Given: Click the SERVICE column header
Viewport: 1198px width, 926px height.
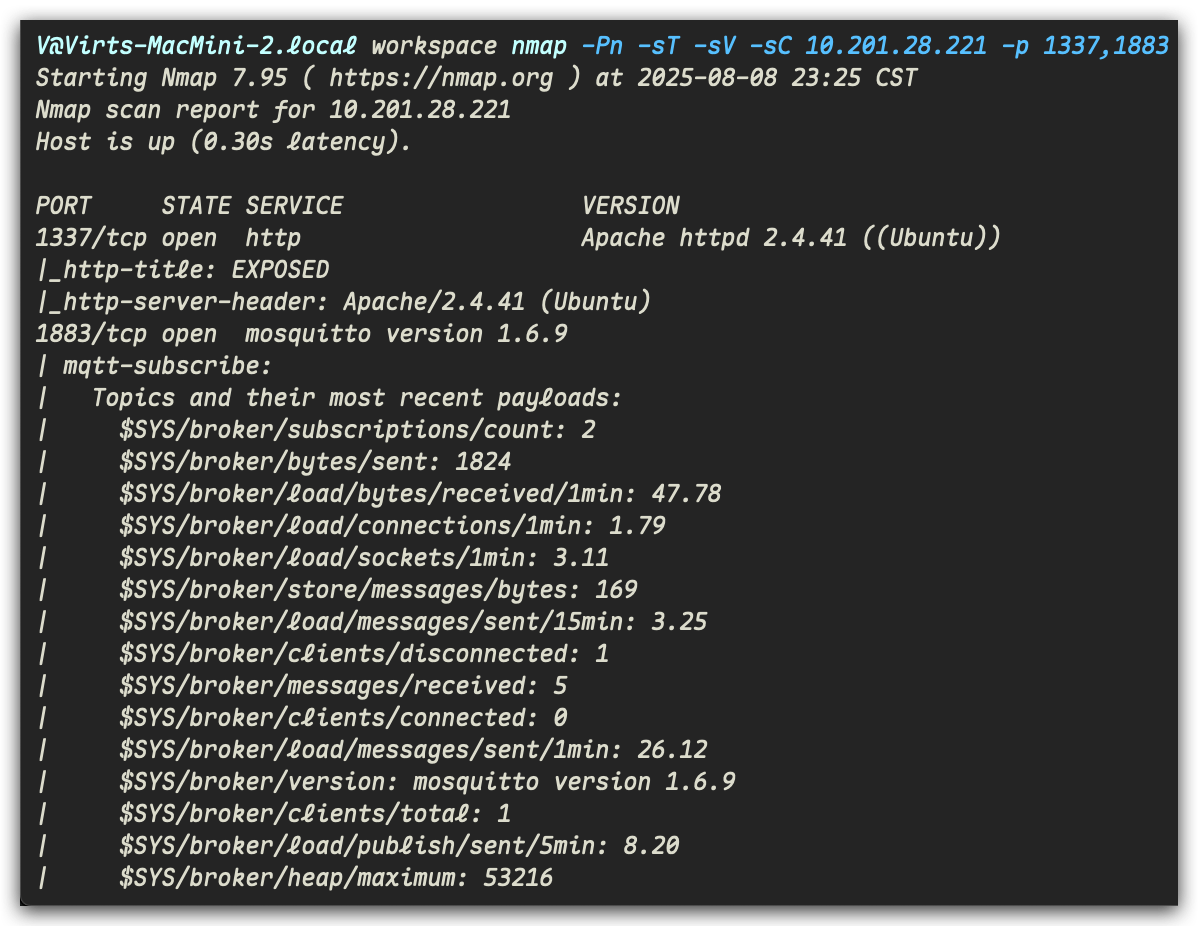Looking at the screenshot, I should click(x=294, y=206).
